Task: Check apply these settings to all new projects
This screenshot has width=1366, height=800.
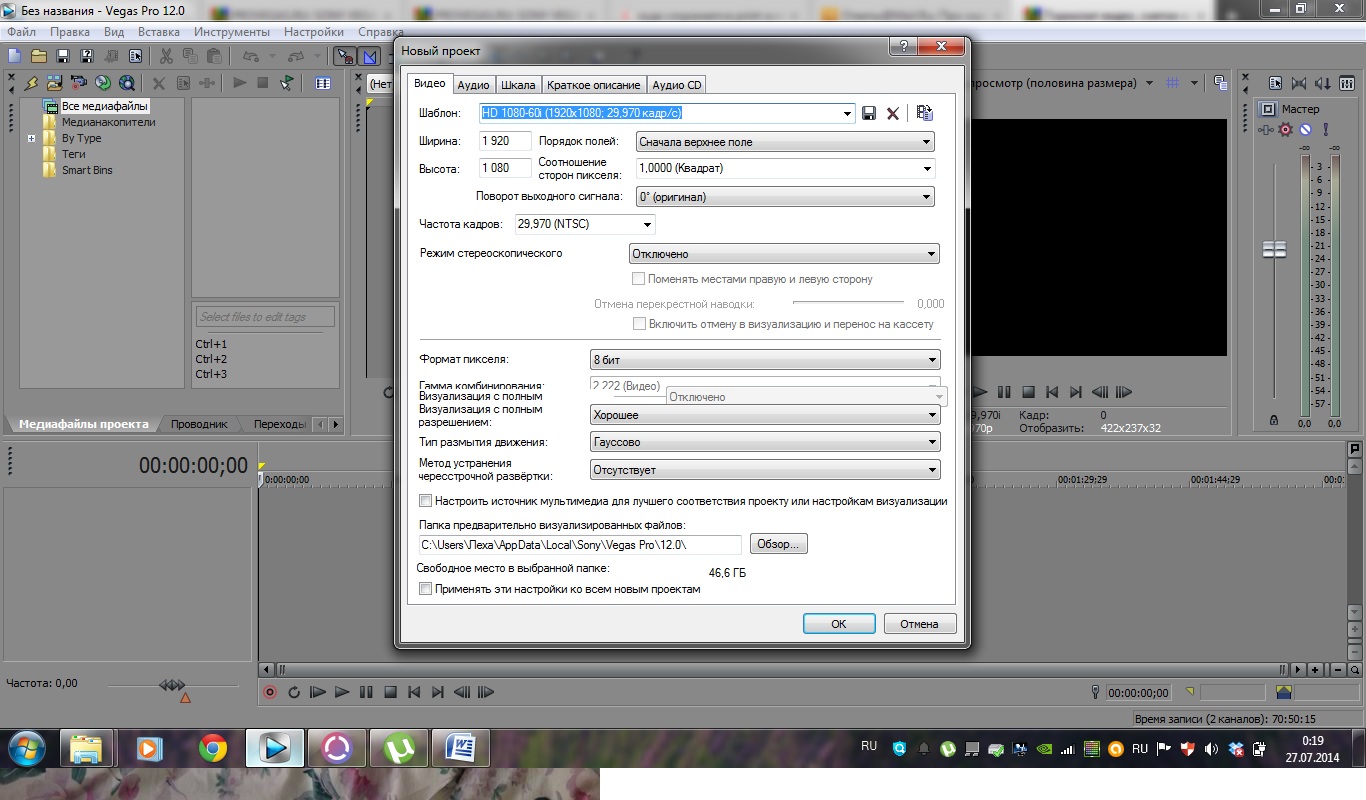Action: tap(425, 589)
